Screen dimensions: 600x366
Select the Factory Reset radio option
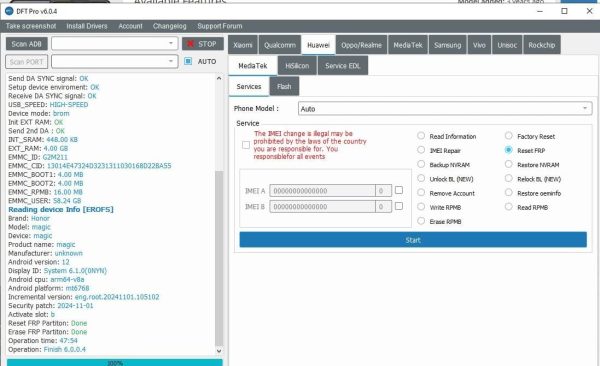(x=509, y=136)
